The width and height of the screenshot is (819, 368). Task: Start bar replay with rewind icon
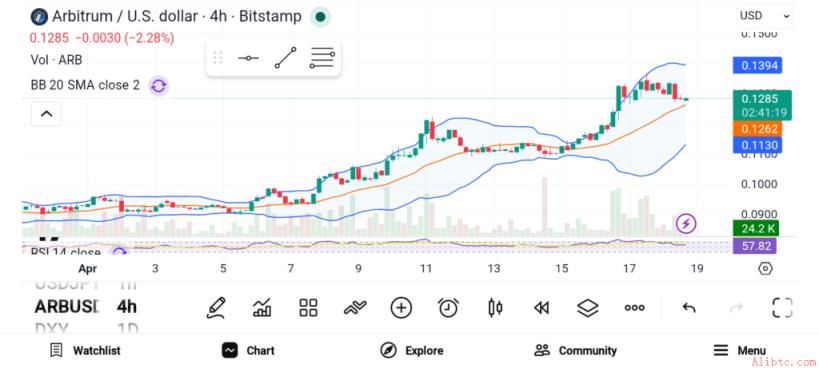541,308
